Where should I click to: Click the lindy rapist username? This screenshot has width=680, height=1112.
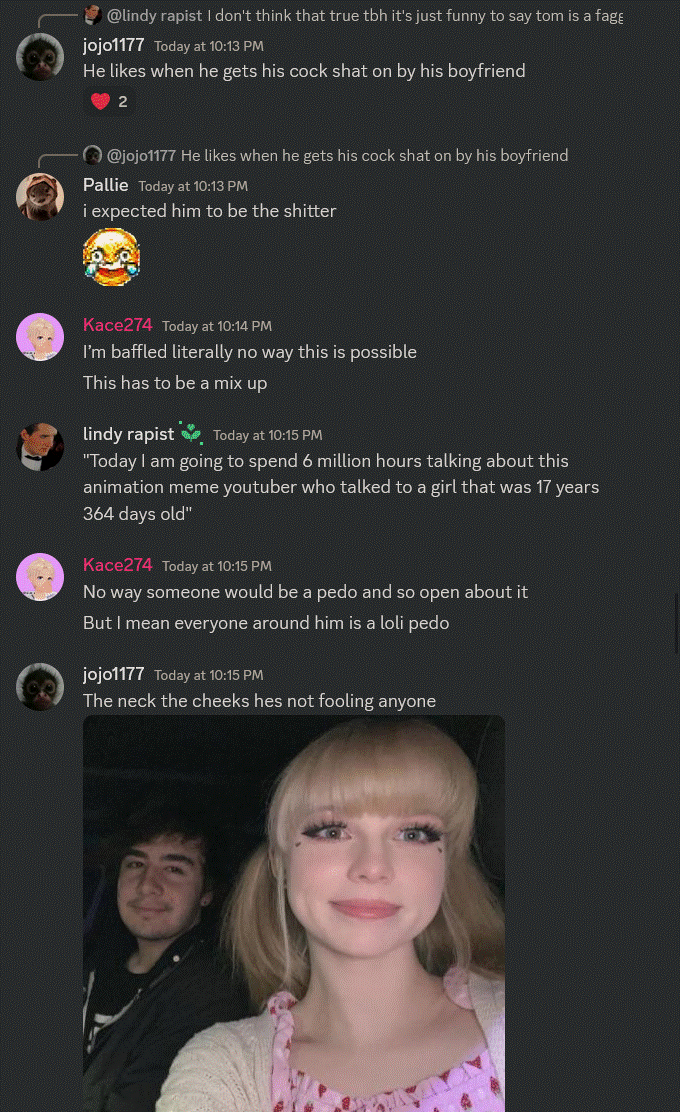coord(128,434)
